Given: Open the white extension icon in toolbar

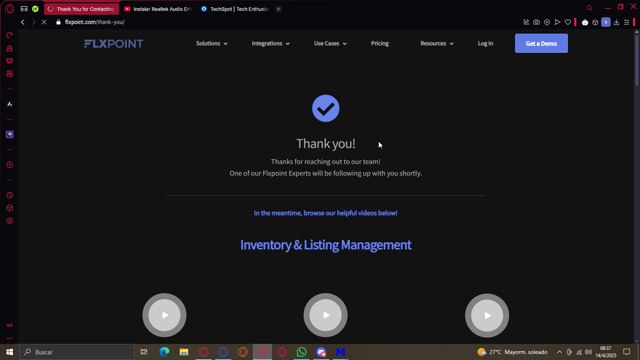Looking at the screenshot, I should 585,22.
